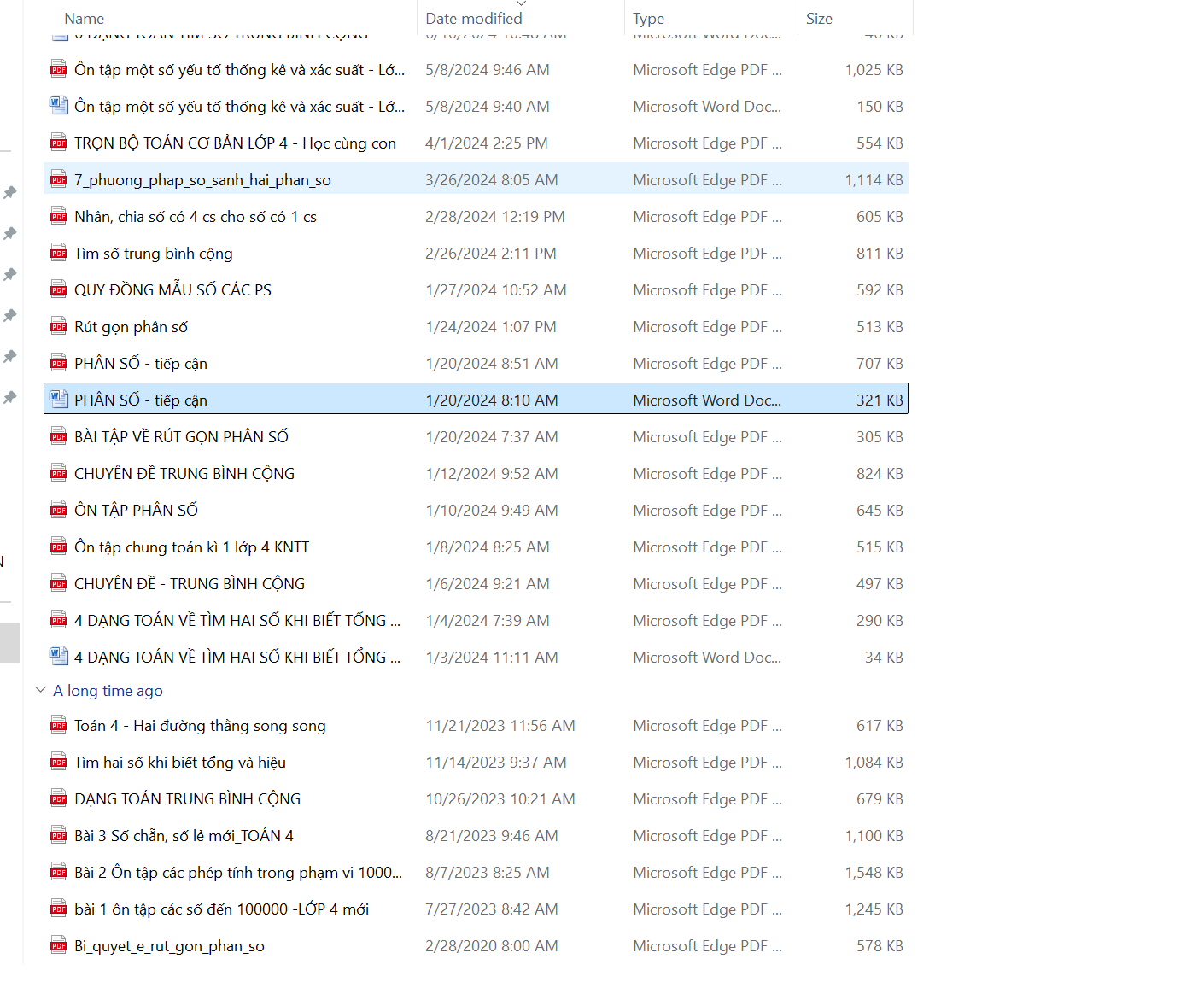Select file name TRỌN BỘ TOÁN CƠ BẢN LỚP 4
1204x982 pixels.
point(235,143)
